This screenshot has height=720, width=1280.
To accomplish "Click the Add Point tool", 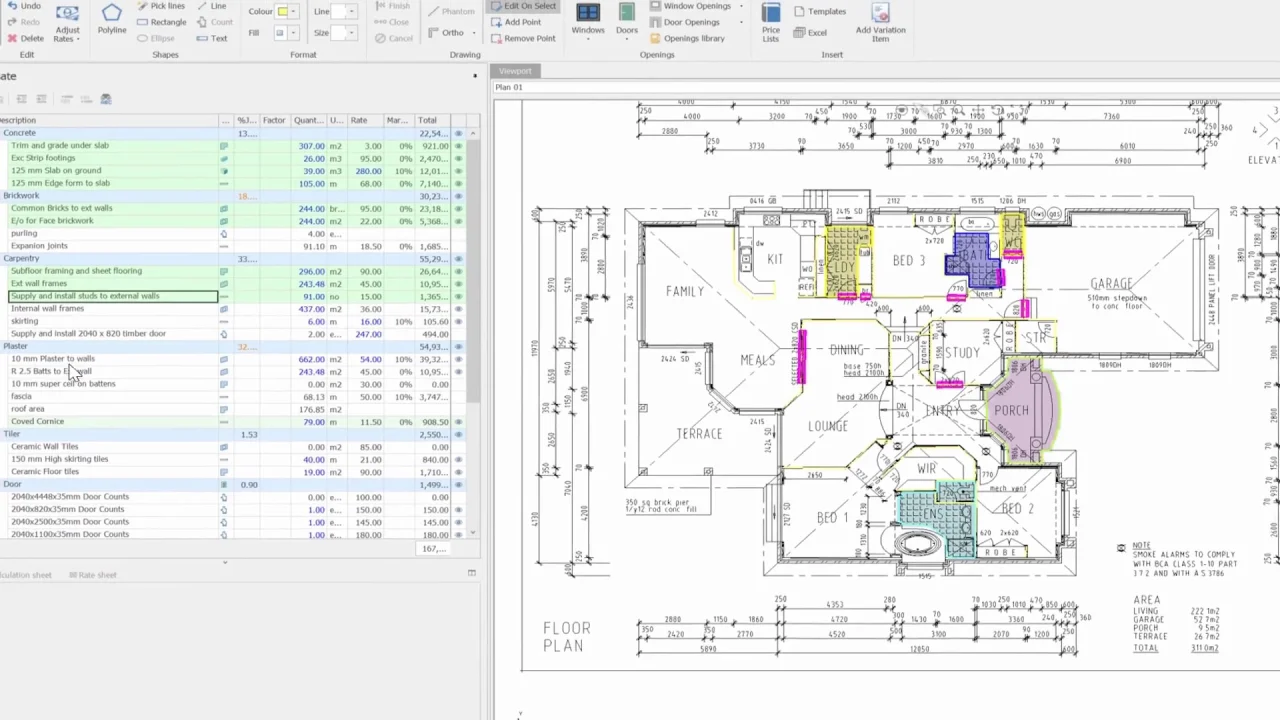I will click(516, 22).
